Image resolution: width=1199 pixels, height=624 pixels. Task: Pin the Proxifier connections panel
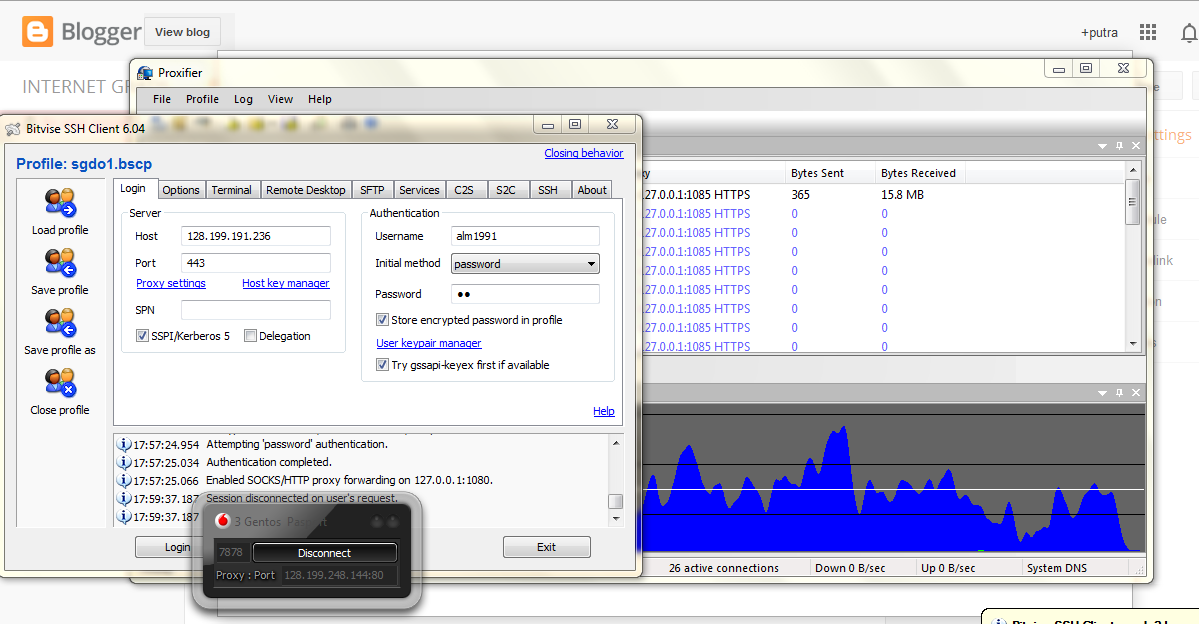point(1119,145)
